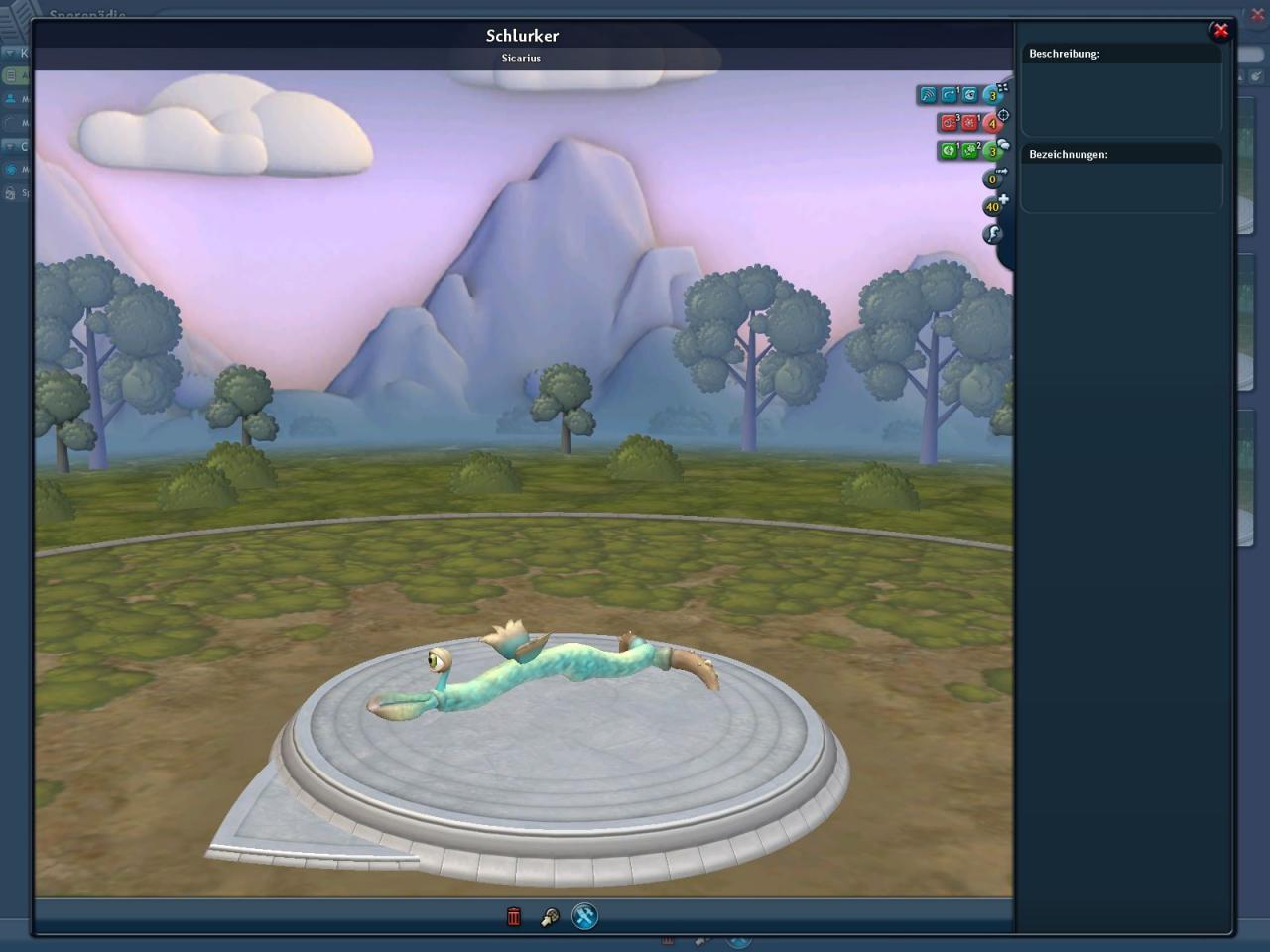Click the green score 3 circle
Screen dimensions: 1270x952
click(x=991, y=152)
